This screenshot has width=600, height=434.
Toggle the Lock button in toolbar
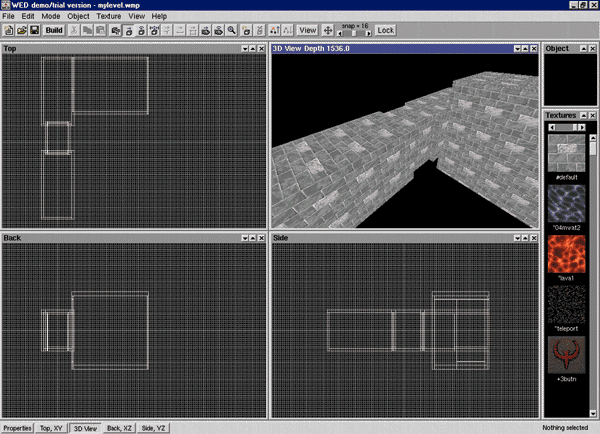pos(385,31)
